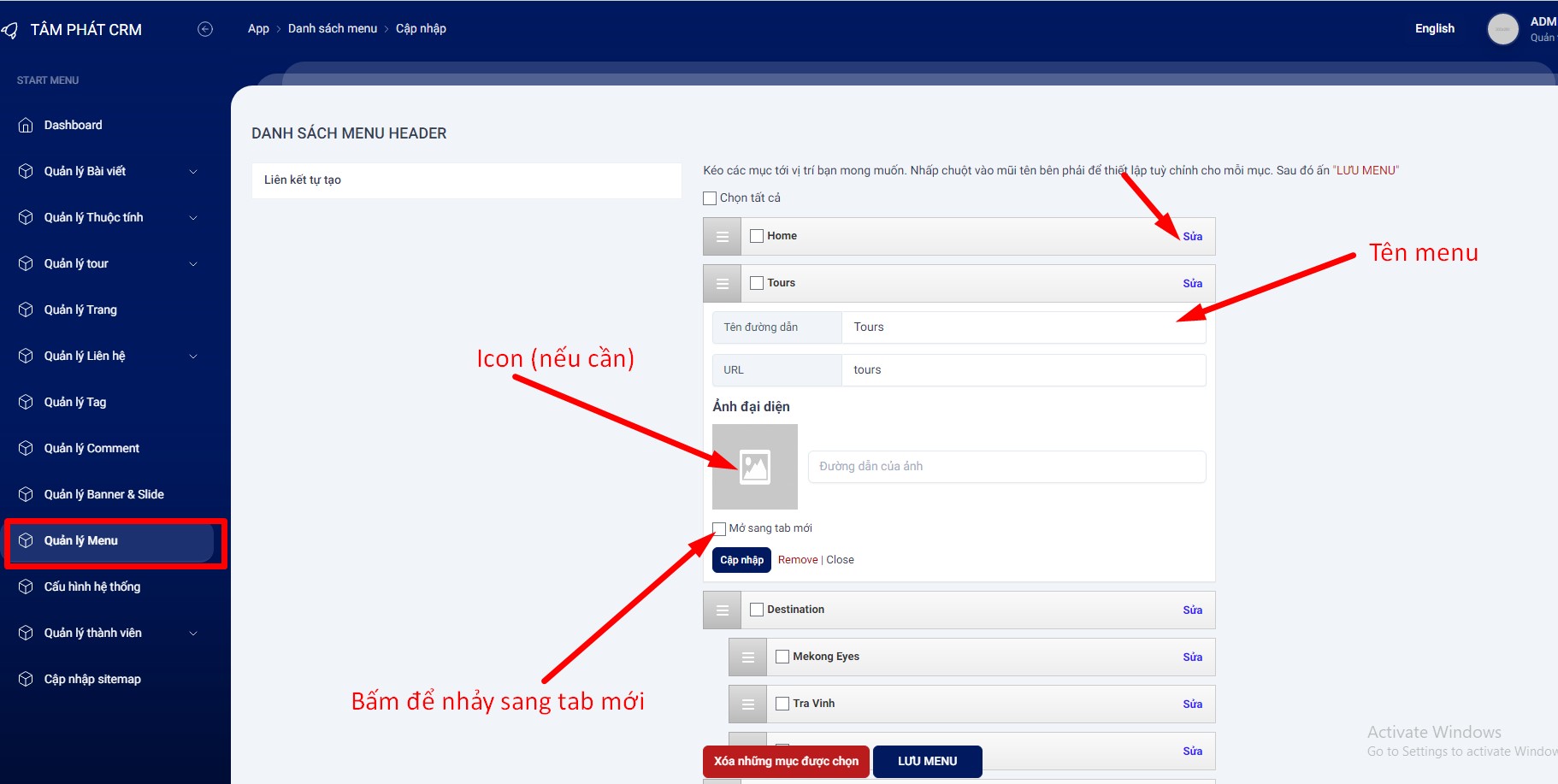Click the drag handle icon for Home
1558x784 pixels.
pos(722,237)
